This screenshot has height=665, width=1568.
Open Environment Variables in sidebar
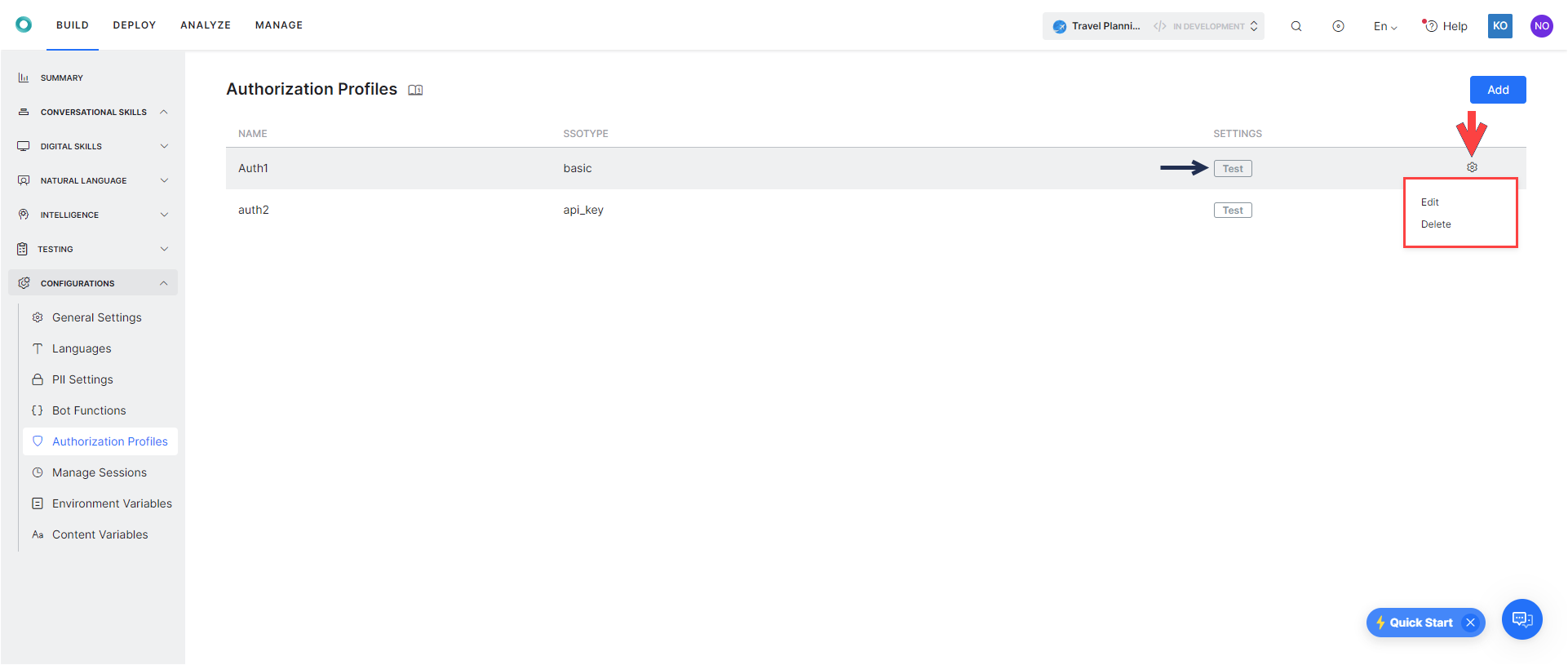click(x=112, y=503)
